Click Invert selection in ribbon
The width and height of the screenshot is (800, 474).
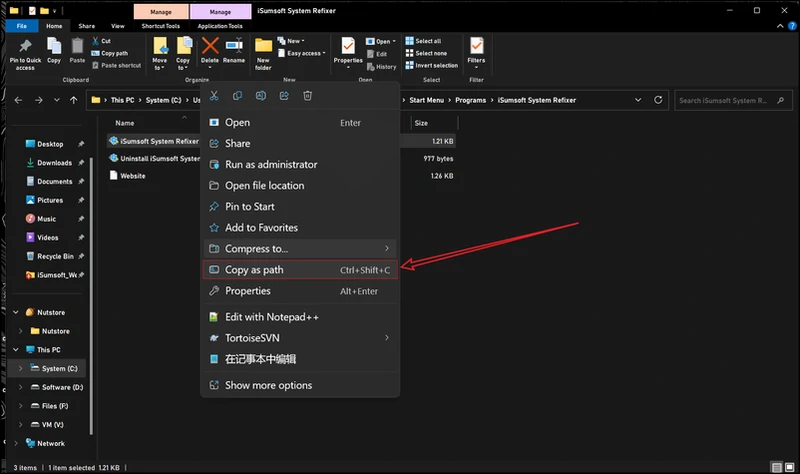coord(434,65)
